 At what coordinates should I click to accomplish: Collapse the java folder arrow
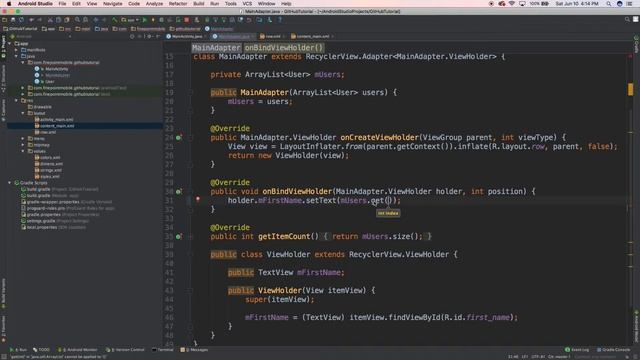tap(16, 56)
